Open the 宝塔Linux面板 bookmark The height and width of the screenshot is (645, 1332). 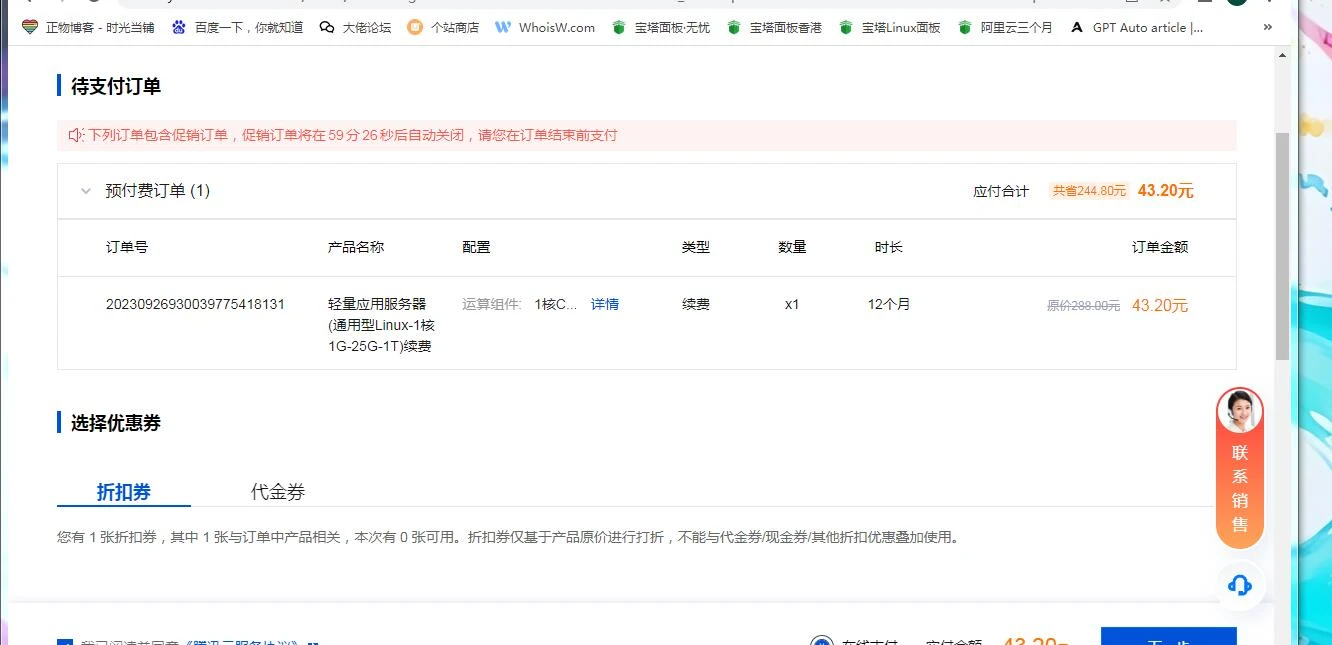tap(890, 27)
